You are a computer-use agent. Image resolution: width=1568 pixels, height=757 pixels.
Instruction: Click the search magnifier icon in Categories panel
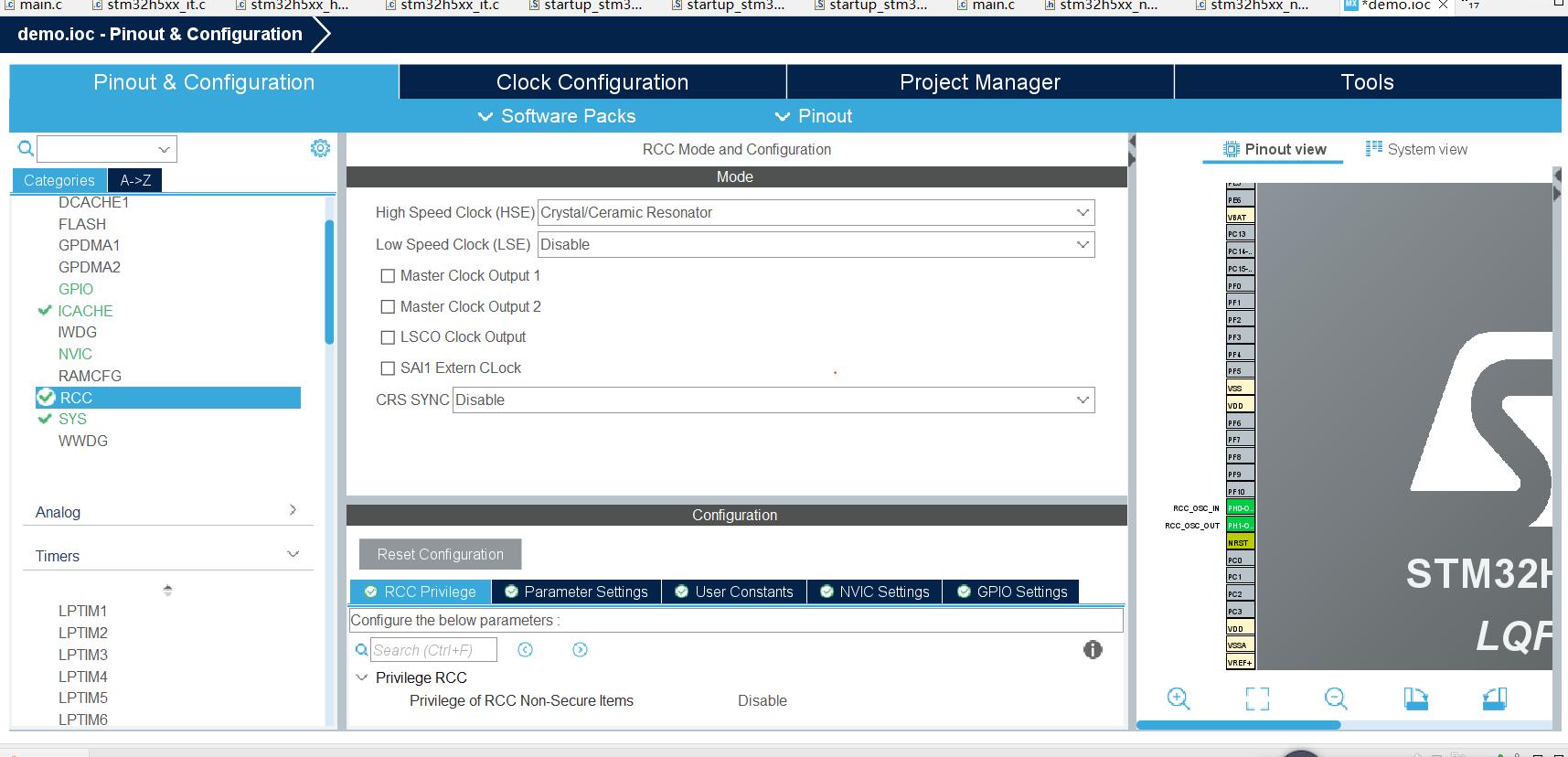26,148
